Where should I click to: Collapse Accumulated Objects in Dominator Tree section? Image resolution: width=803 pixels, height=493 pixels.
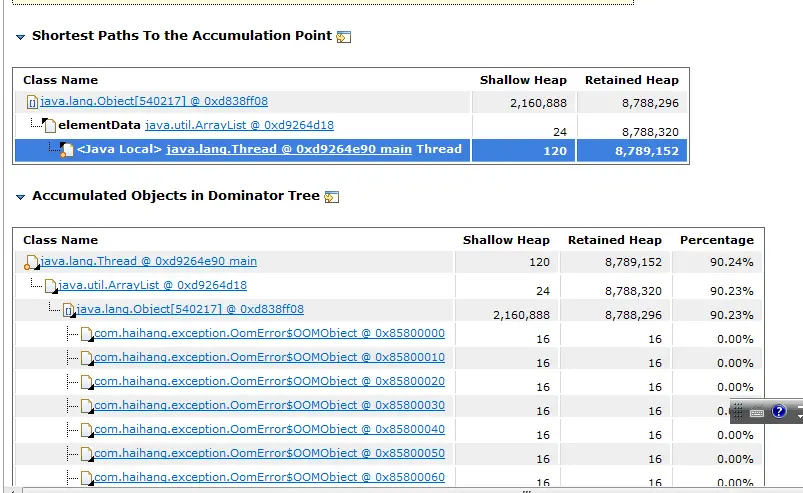point(20,197)
